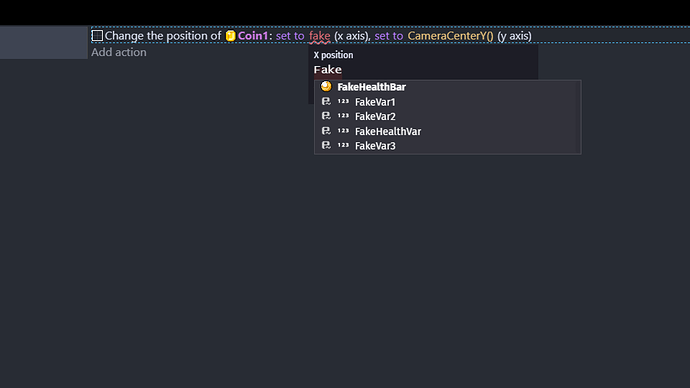Click the Coin1 object icon
The image size is (690, 388).
pos(231,36)
